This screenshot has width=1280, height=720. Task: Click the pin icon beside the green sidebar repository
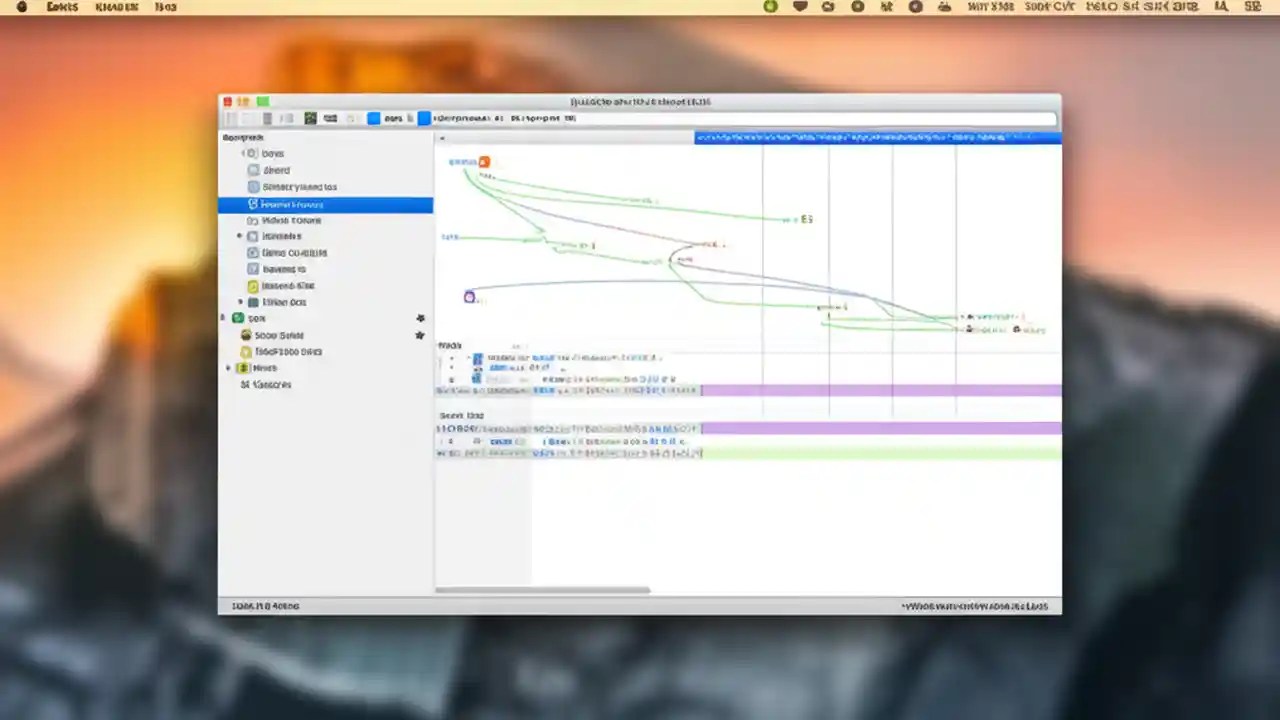[420, 318]
